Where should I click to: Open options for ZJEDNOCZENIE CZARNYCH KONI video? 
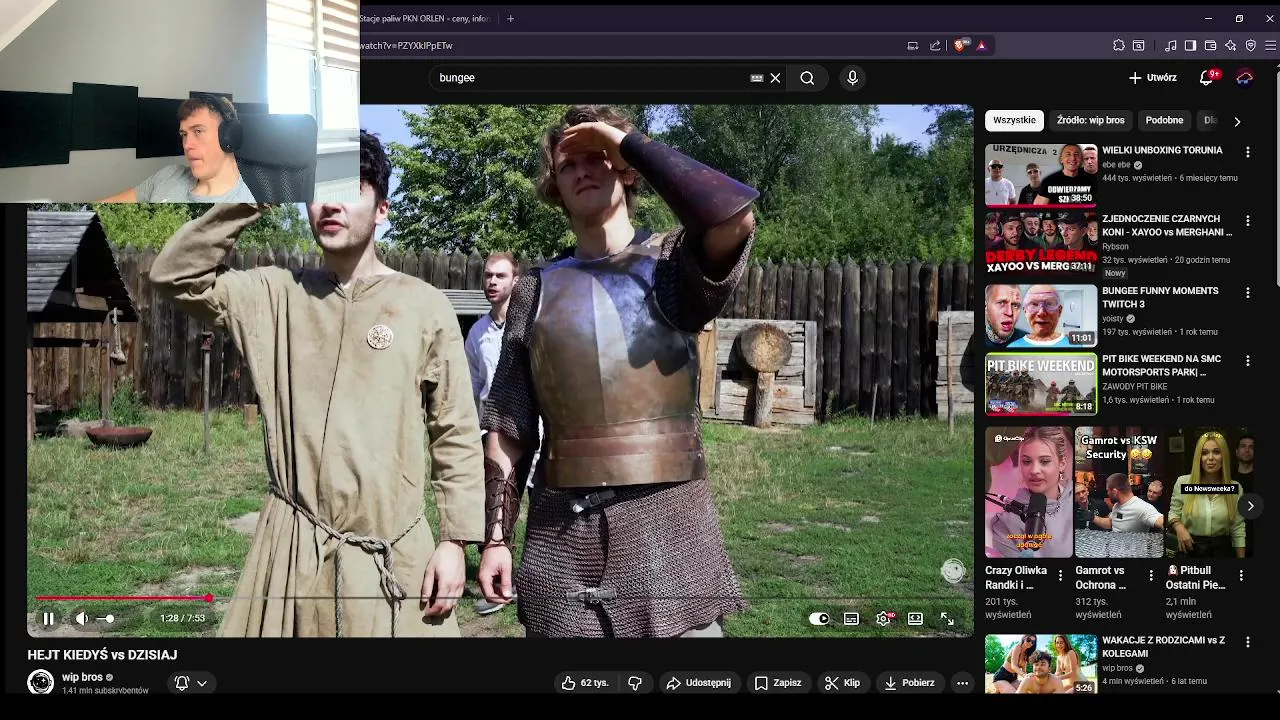pyautogui.click(x=1247, y=221)
